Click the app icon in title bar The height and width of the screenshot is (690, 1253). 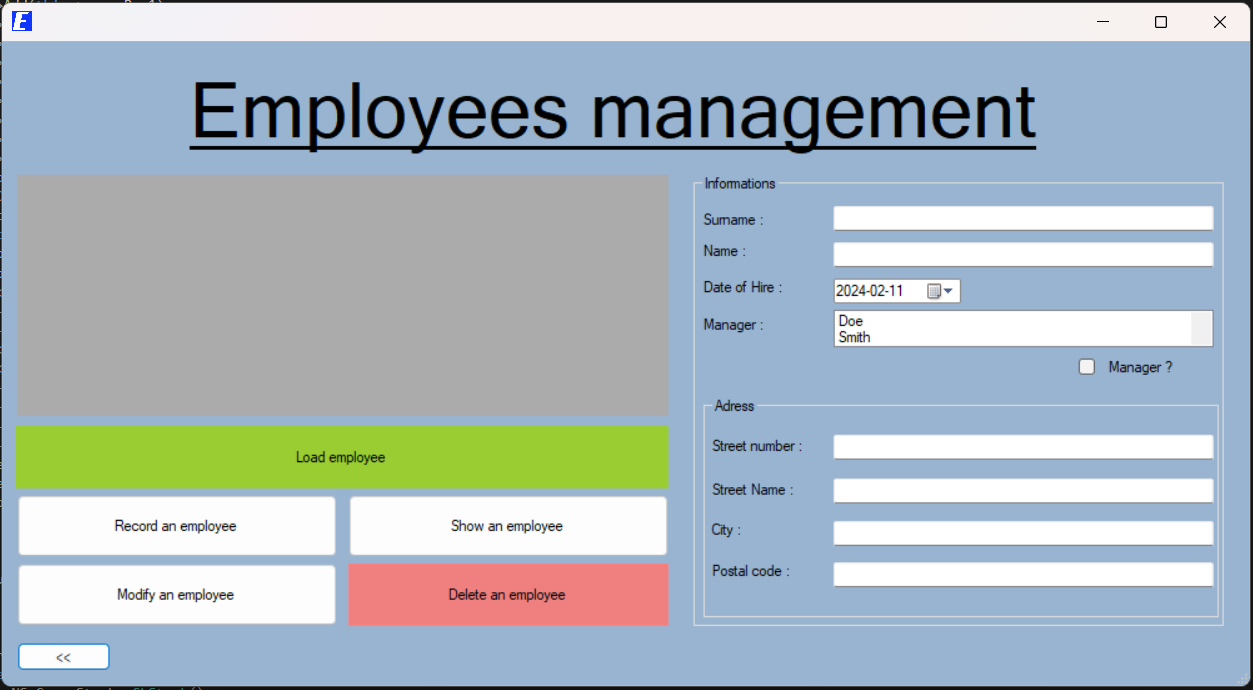coord(22,21)
